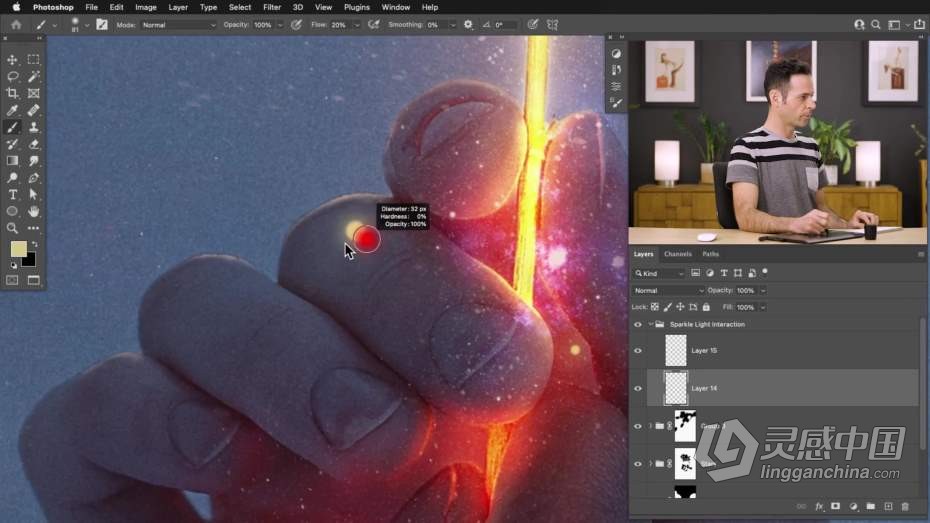Open the Image menu
Viewport: 930px width, 523px height.
pyautogui.click(x=145, y=7)
